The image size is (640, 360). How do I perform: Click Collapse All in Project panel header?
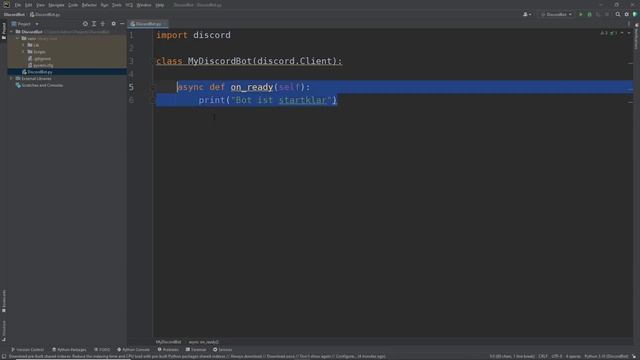(x=103, y=24)
